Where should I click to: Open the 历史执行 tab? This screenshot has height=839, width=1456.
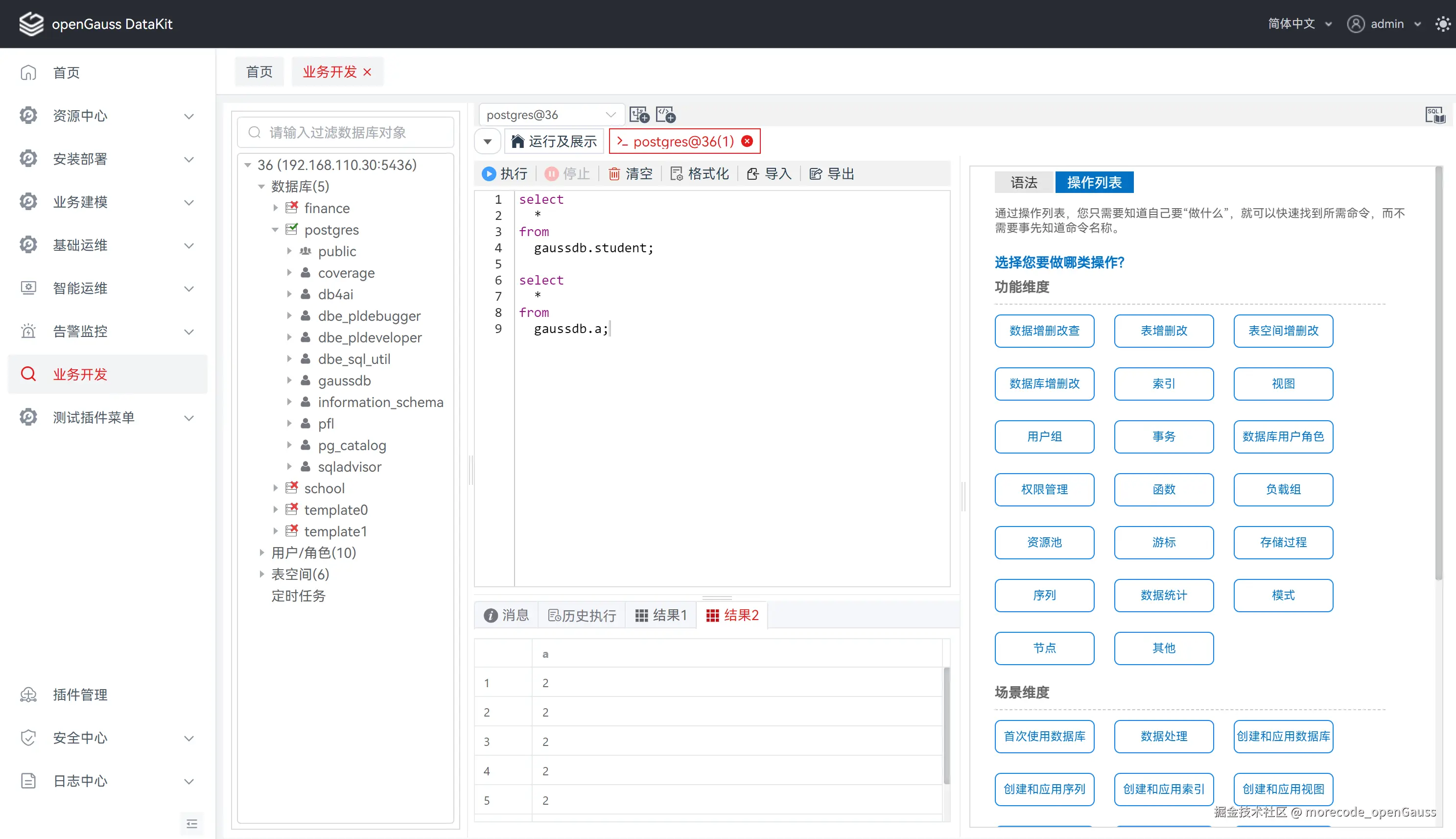(582, 615)
